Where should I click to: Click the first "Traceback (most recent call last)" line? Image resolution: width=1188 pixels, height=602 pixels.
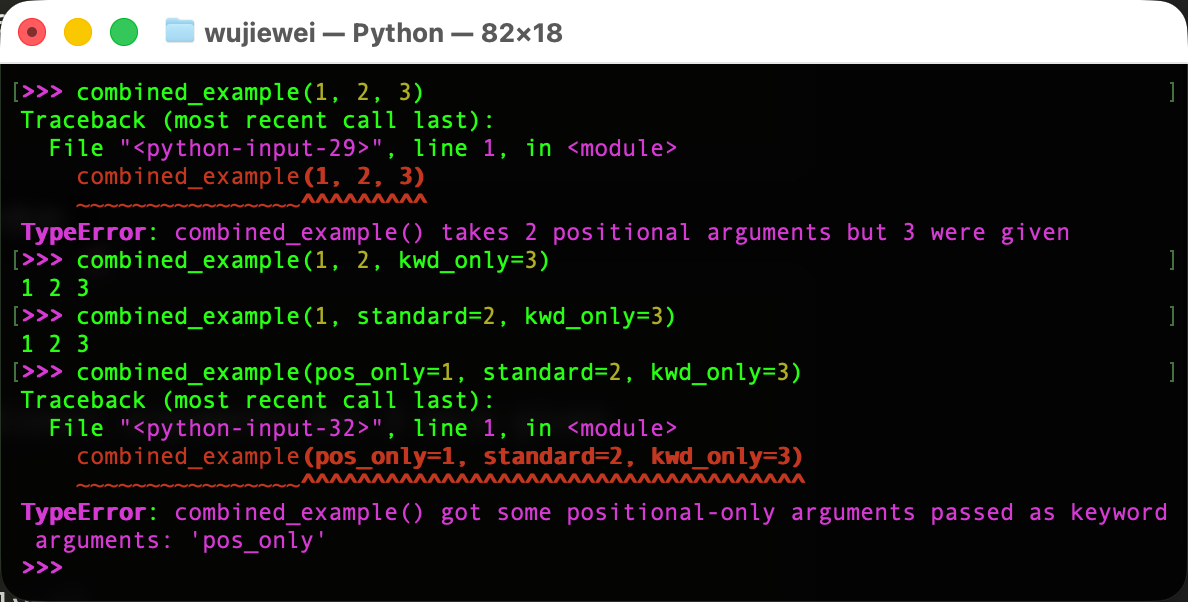coord(257,120)
